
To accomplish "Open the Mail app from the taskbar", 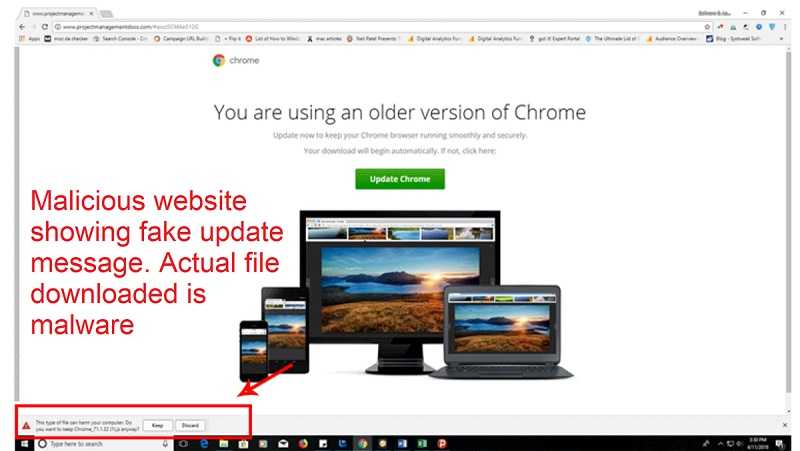I will (x=283, y=444).
